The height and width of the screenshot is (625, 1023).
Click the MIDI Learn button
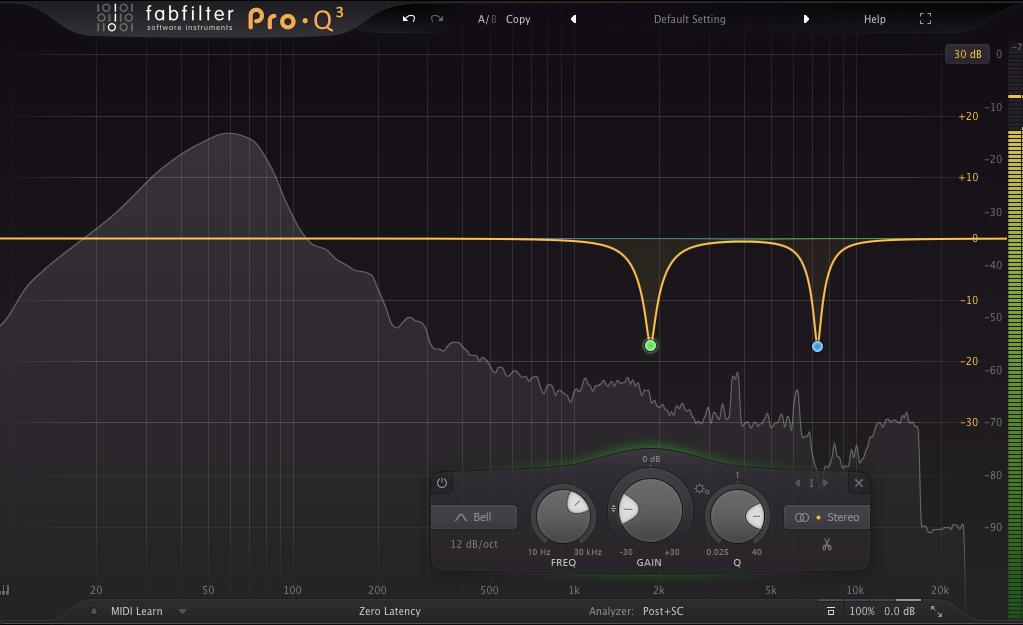(x=136, y=611)
